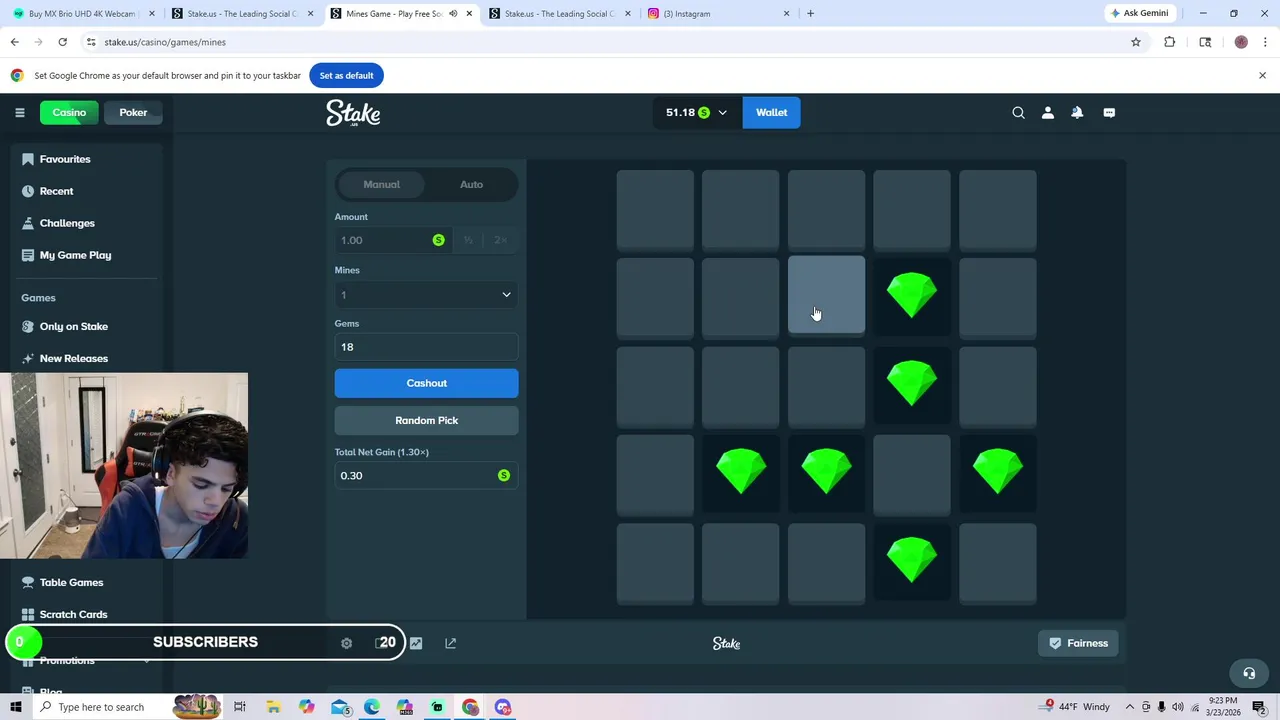The image size is (1280, 720).
Task: Open the notifications bell
Action: (x=1077, y=113)
